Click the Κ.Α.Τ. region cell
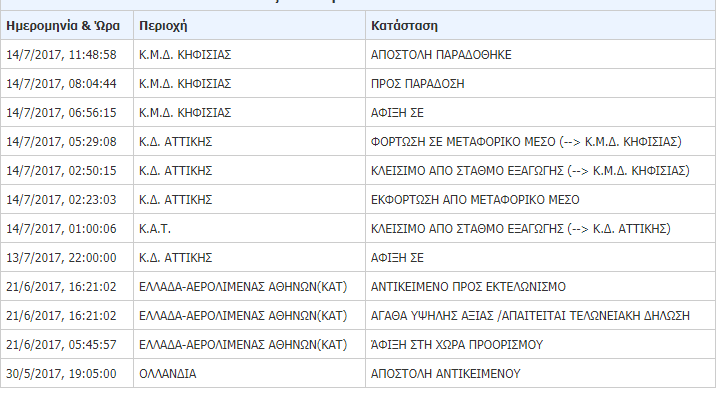The width and height of the screenshot is (718, 394). pyautogui.click(x=155, y=229)
